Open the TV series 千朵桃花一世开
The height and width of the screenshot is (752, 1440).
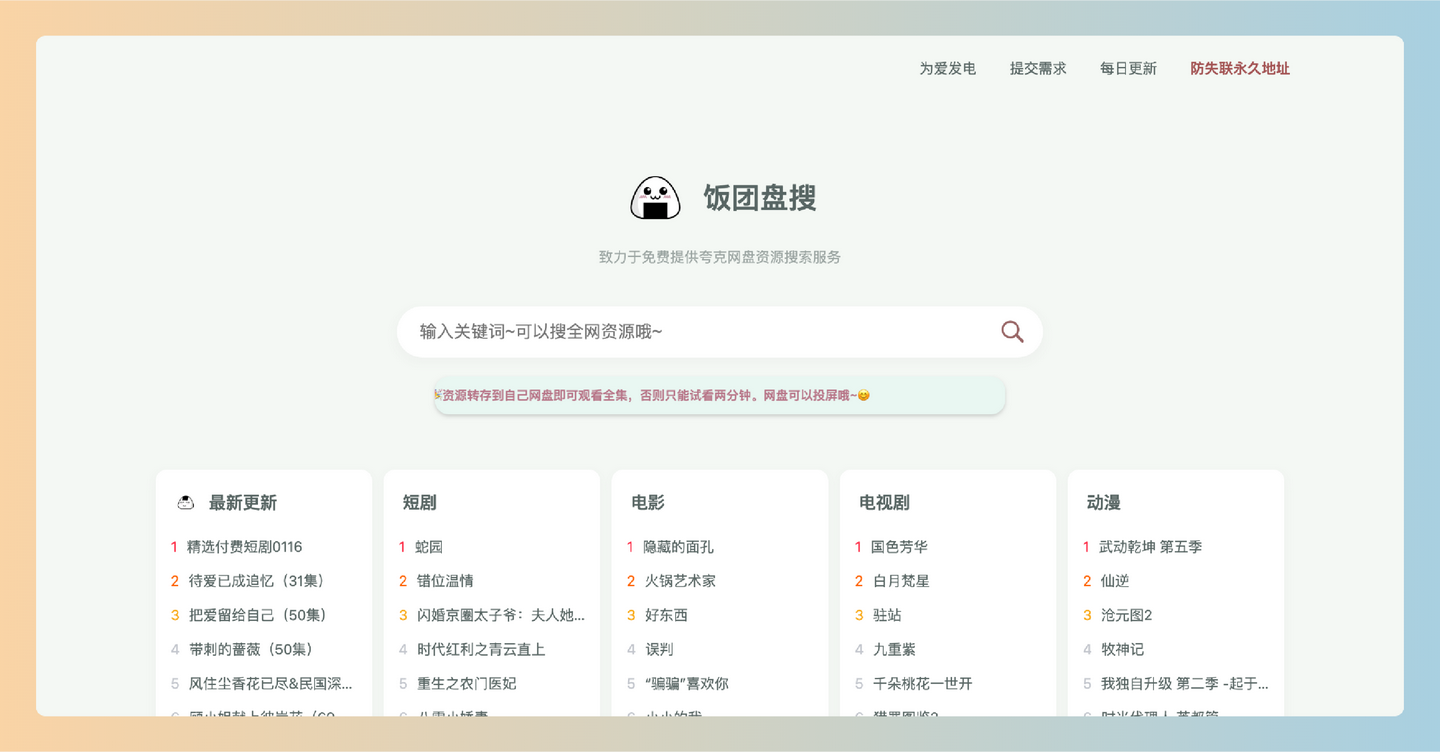pyautogui.click(x=922, y=683)
